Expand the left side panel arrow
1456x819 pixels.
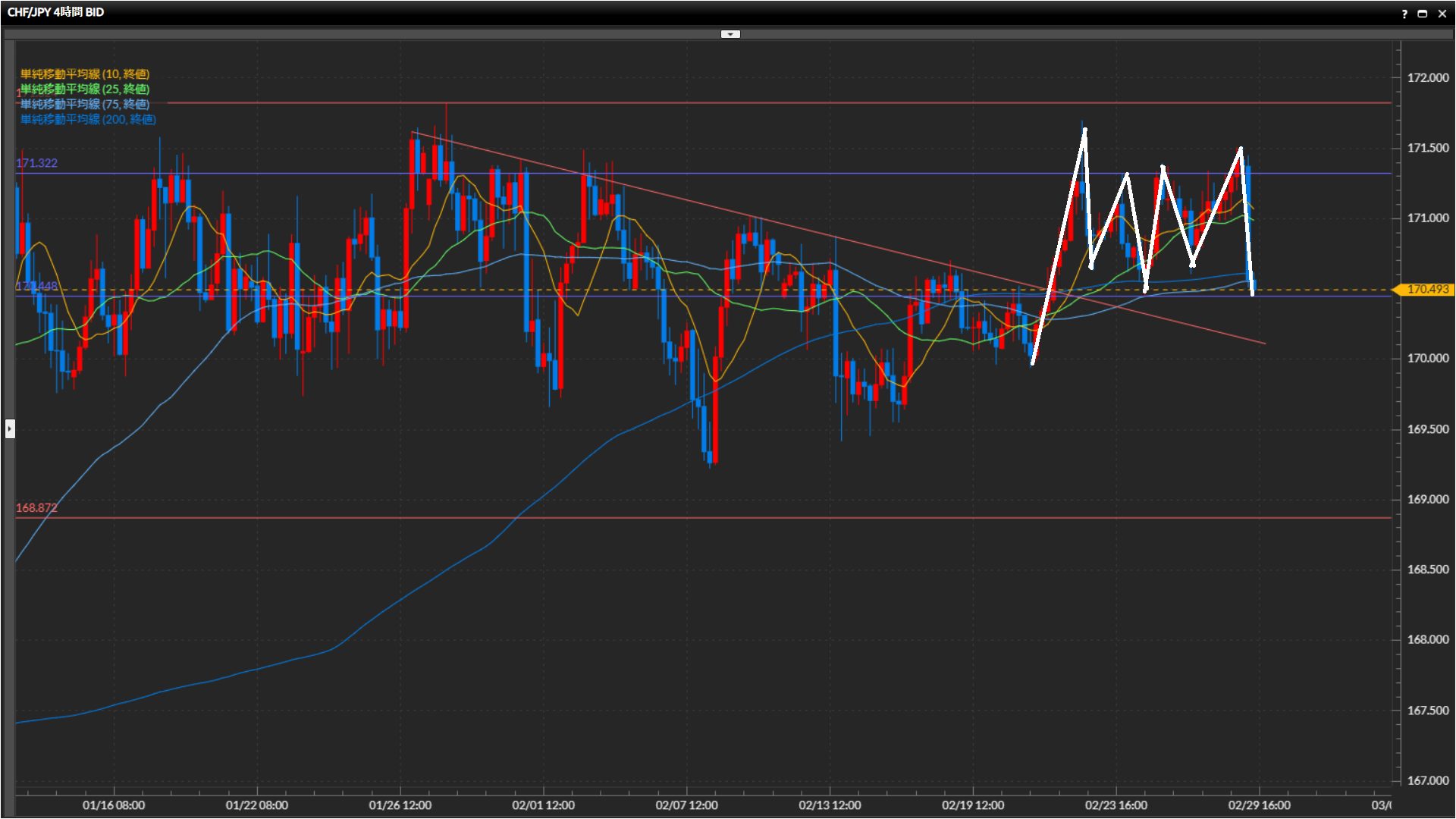point(9,428)
